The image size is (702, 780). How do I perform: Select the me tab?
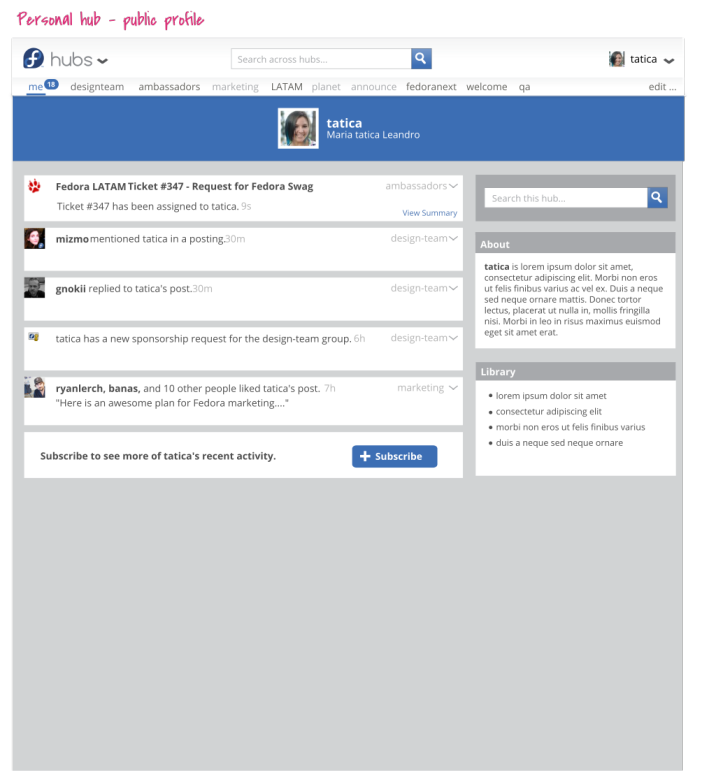point(35,87)
